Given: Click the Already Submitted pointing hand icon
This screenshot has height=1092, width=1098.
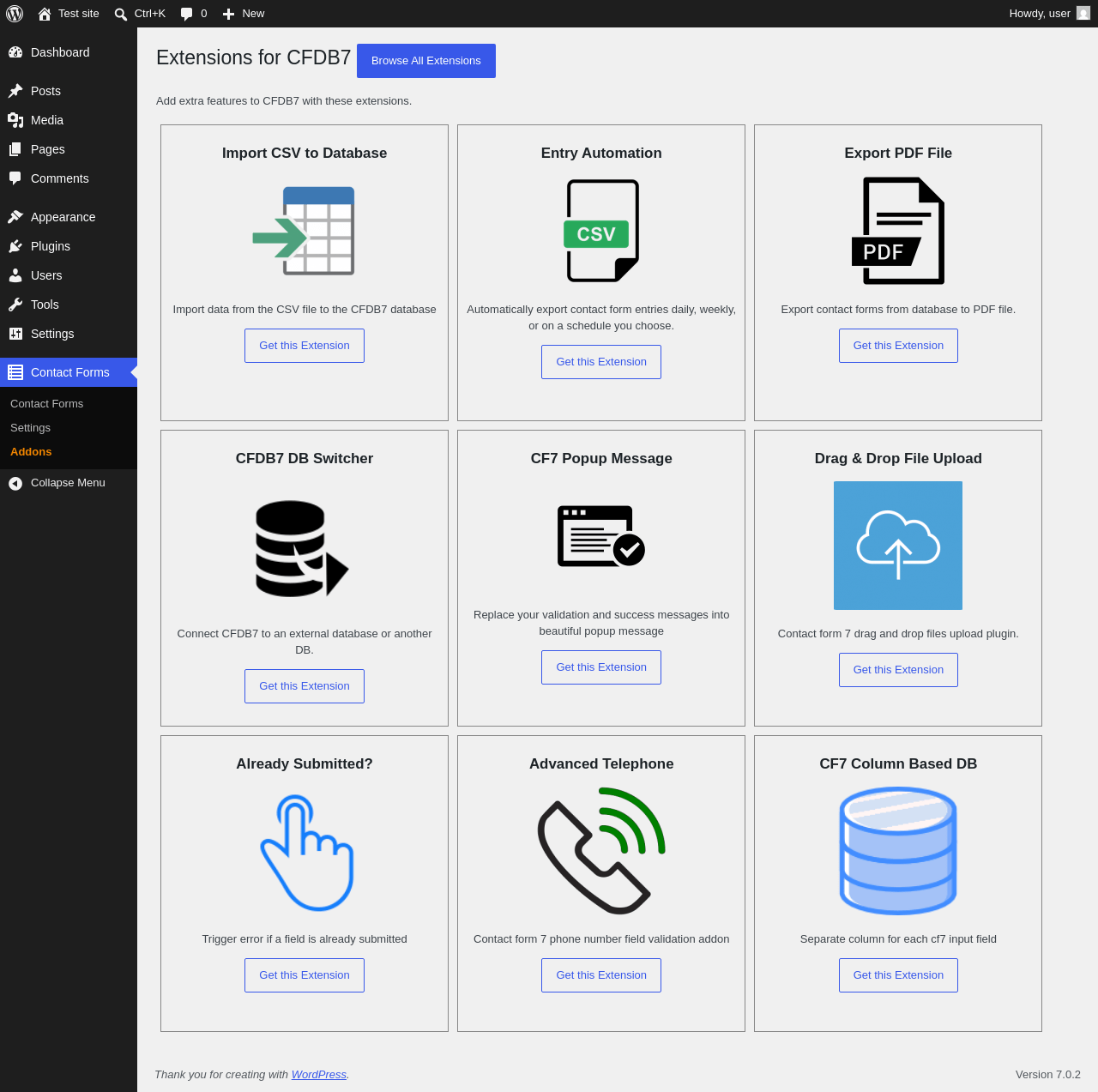Looking at the screenshot, I should pyautogui.click(x=306, y=853).
